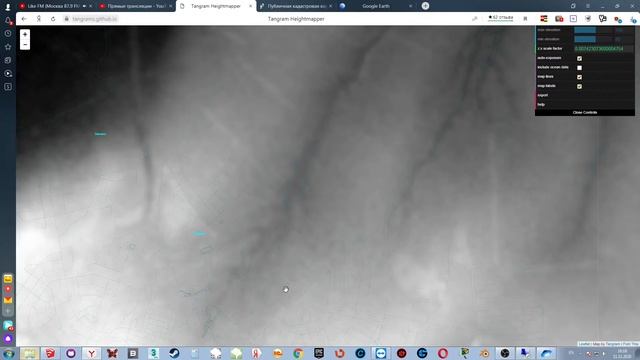Launch Opera browser from the taskbar

point(443,353)
